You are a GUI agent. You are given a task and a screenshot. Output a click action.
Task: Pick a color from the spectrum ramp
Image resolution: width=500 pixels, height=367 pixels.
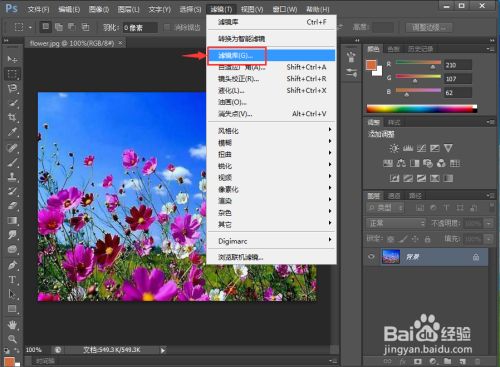[422, 109]
